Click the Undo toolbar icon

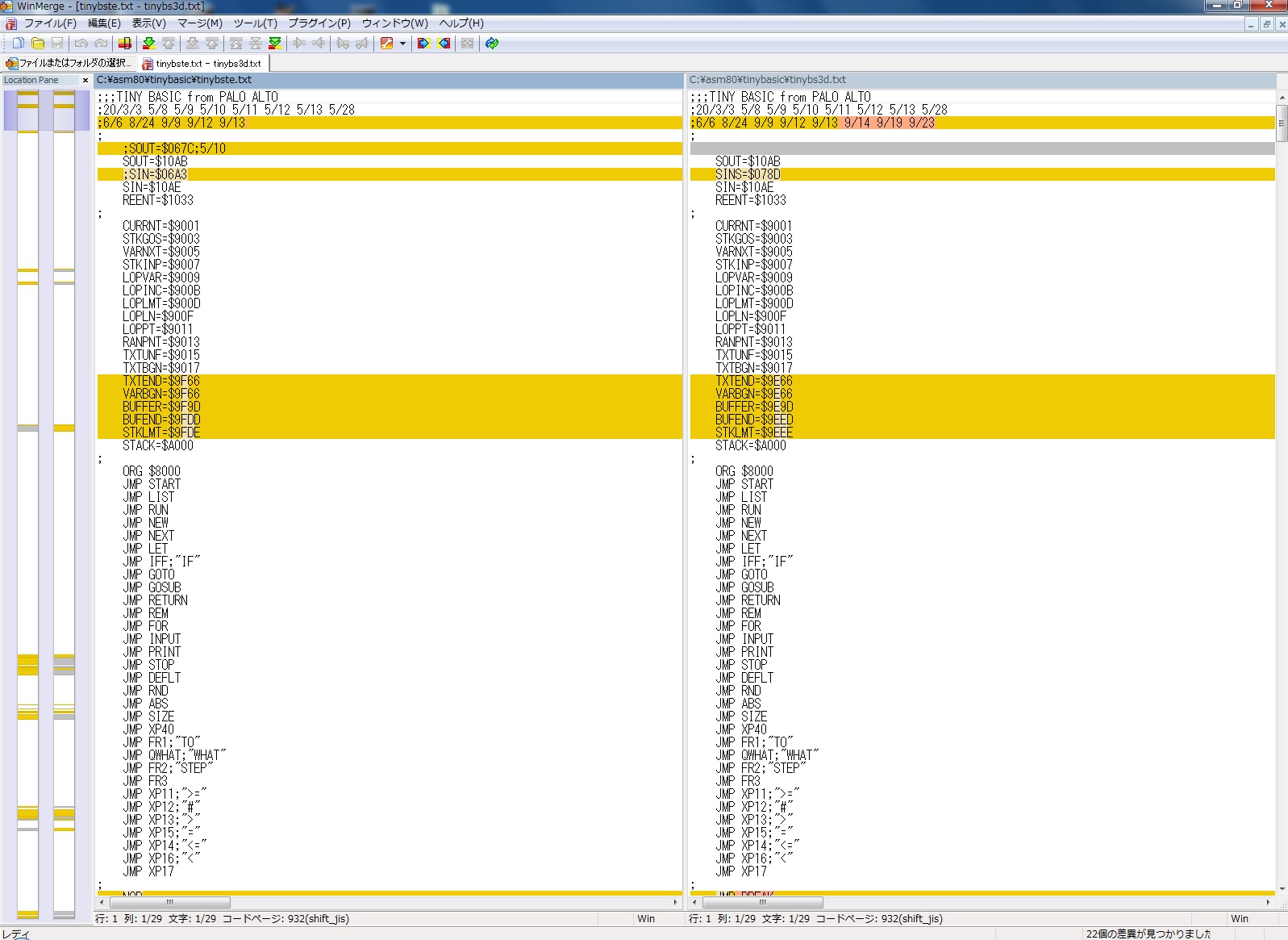81,44
